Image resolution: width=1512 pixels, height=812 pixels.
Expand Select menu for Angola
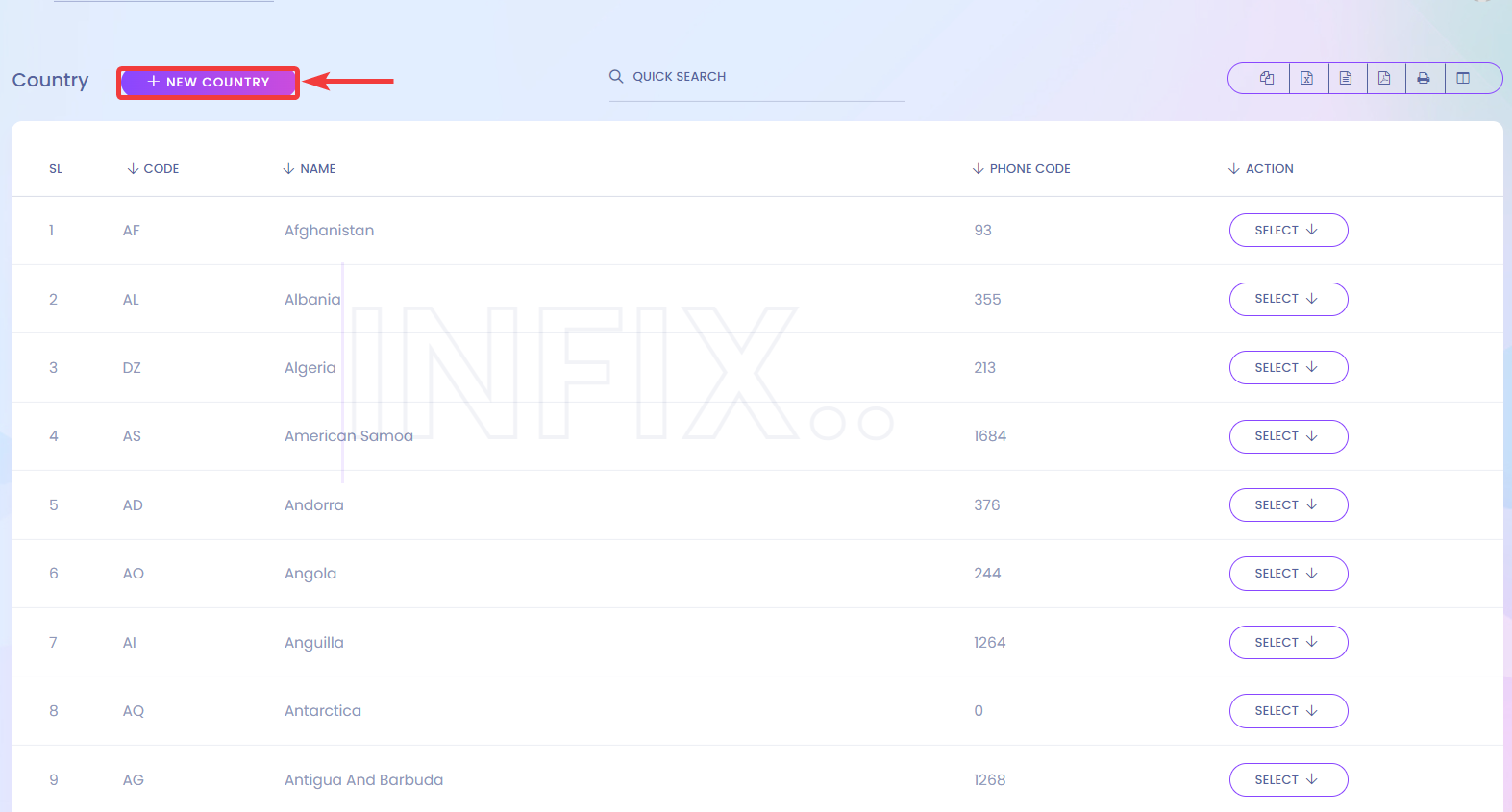pos(1288,574)
